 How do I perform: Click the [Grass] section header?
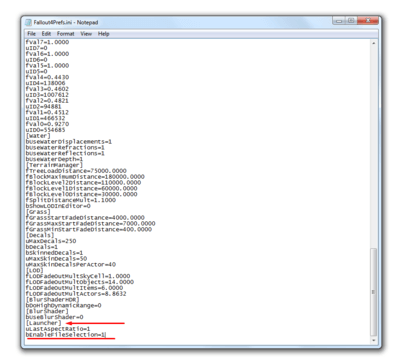38,212
